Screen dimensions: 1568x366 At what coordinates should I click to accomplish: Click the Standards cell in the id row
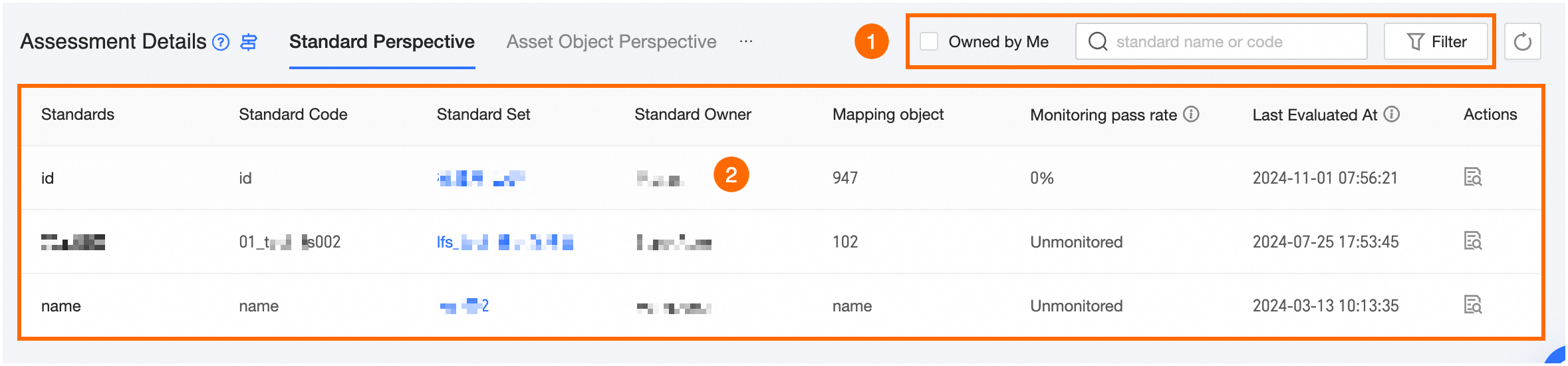(48, 178)
